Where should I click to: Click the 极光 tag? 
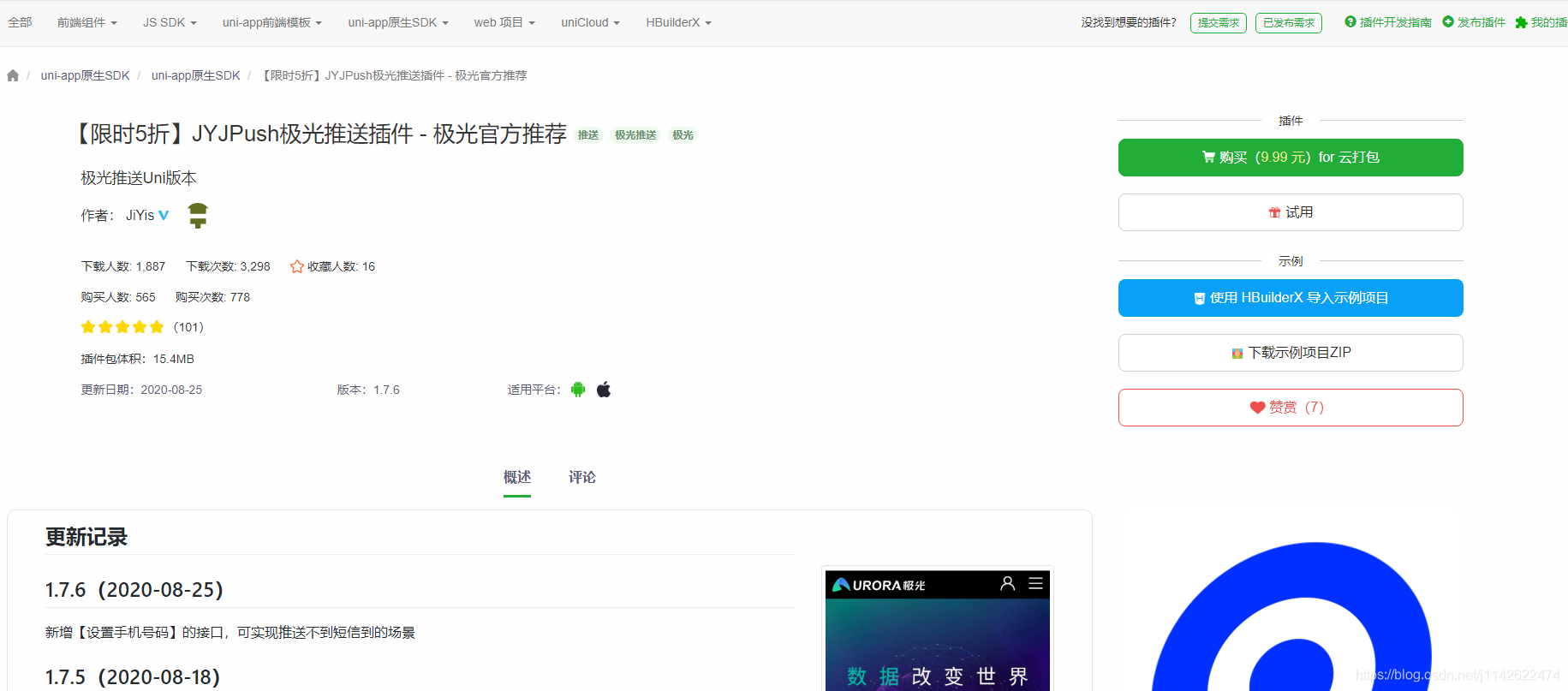coord(683,135)
